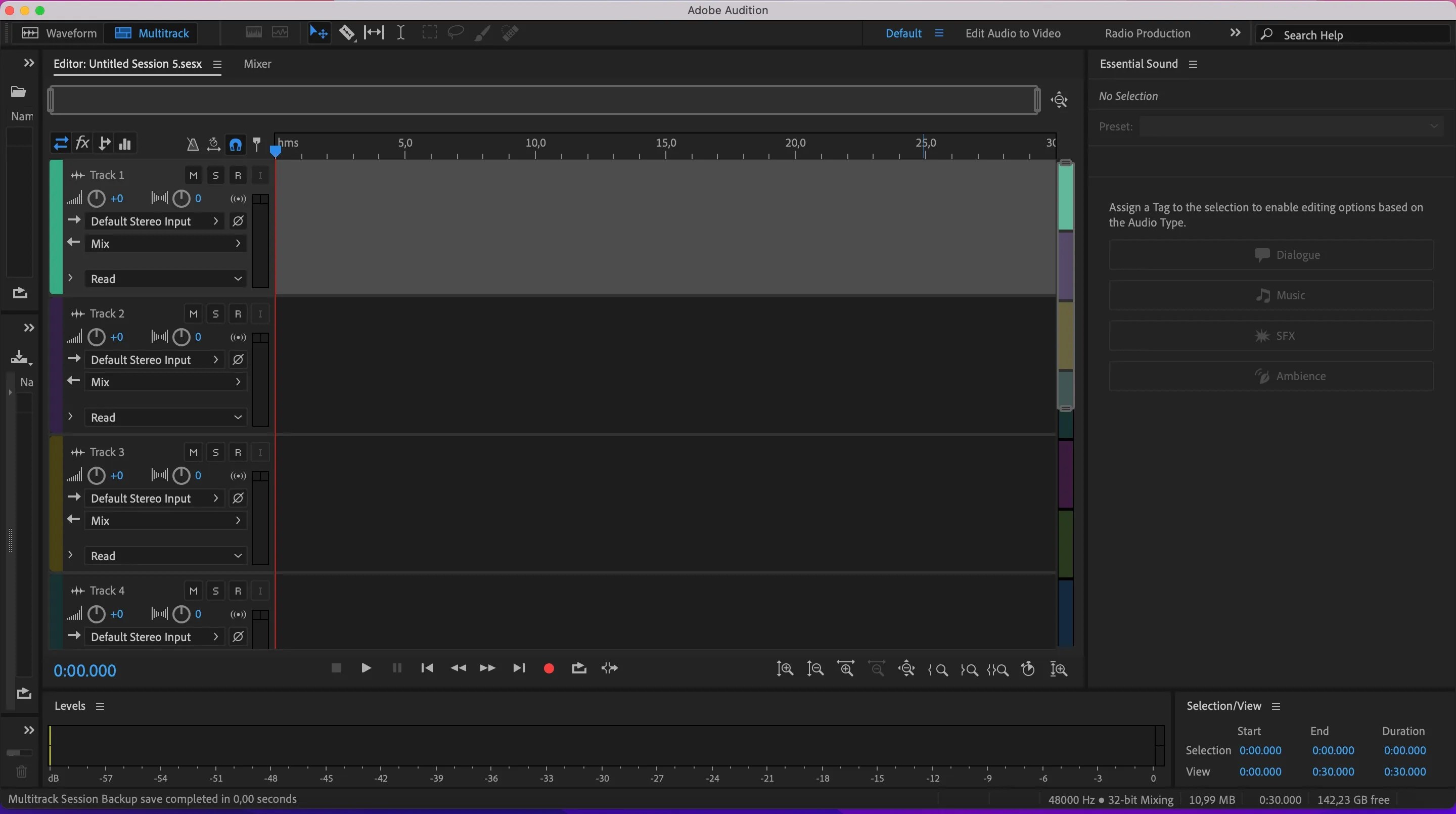Click Edit Audio to Video
Viewport: 1456px width, 814px height.
point(1012,33)
